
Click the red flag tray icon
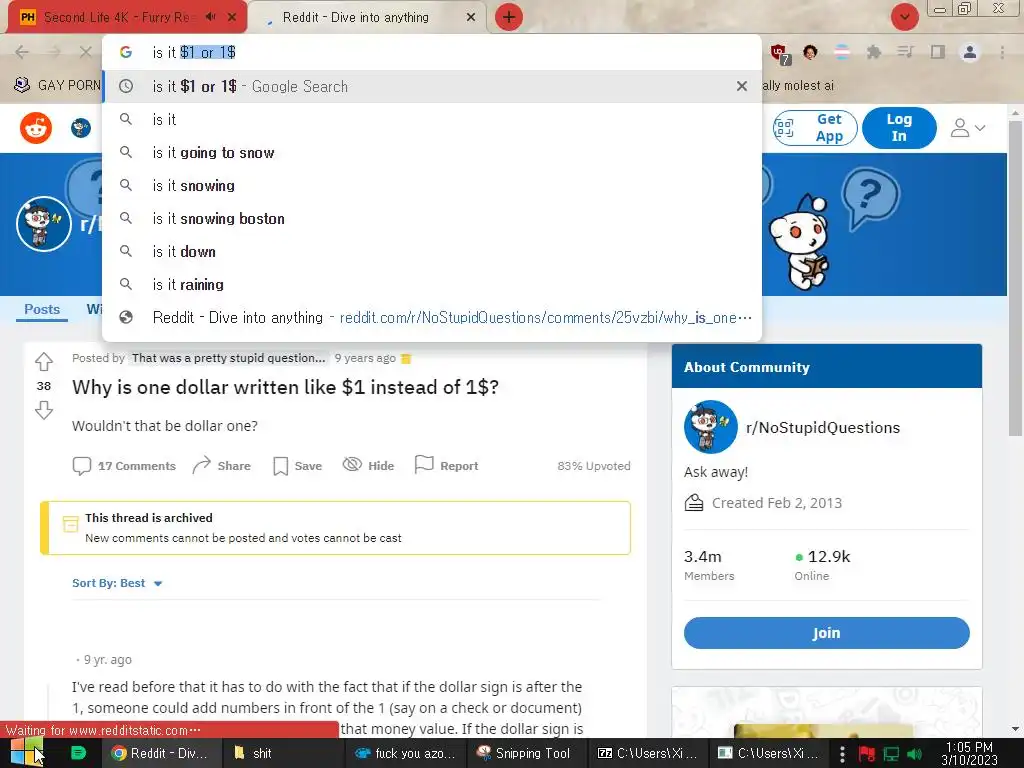(x=867, y=754)
